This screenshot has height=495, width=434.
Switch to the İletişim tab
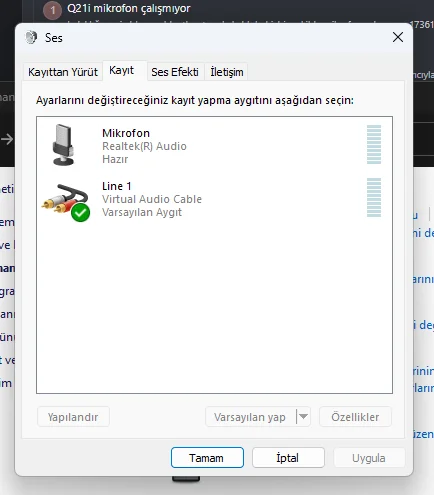226,72
